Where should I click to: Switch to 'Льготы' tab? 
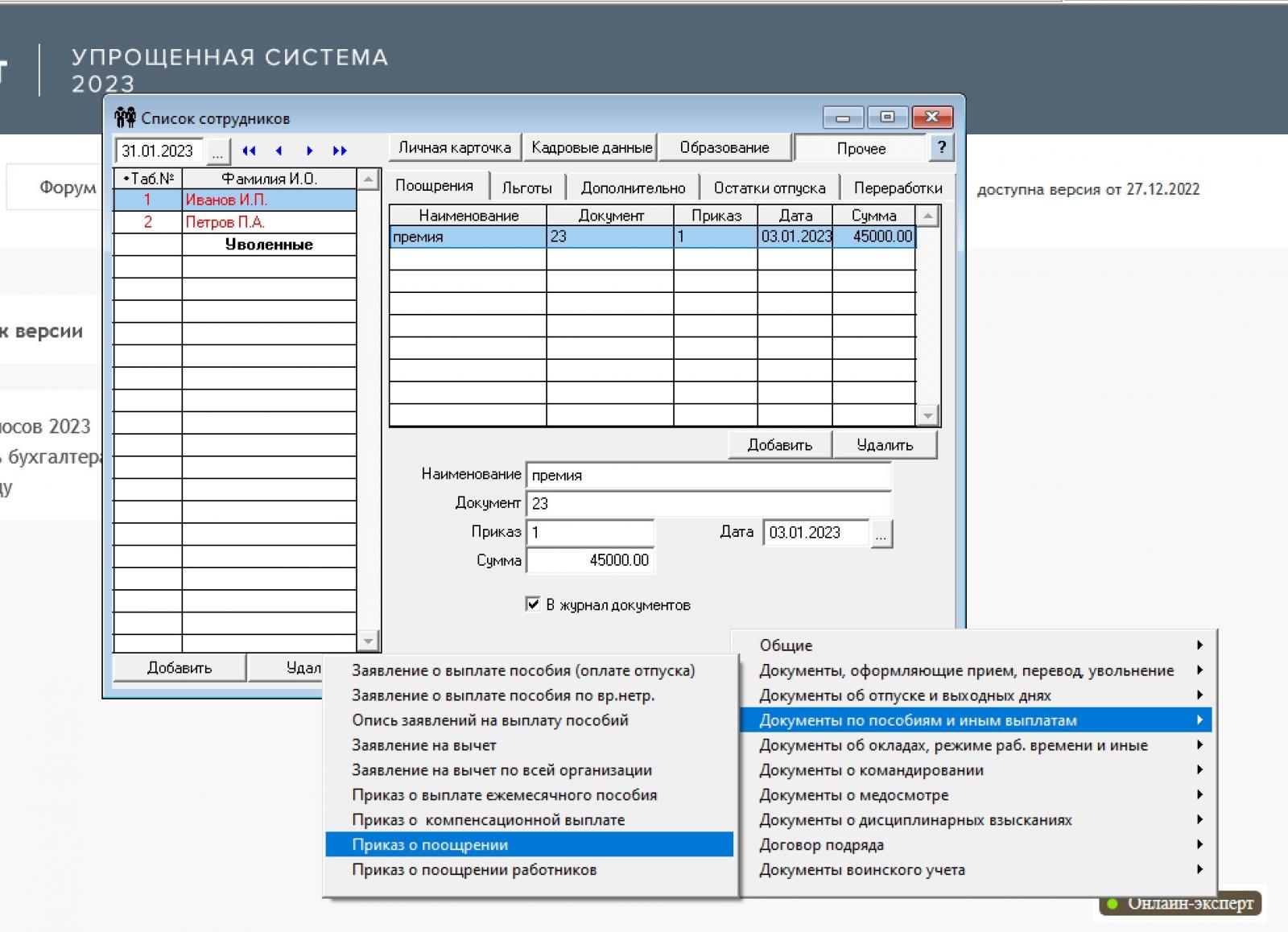click(x=526, y=188)
